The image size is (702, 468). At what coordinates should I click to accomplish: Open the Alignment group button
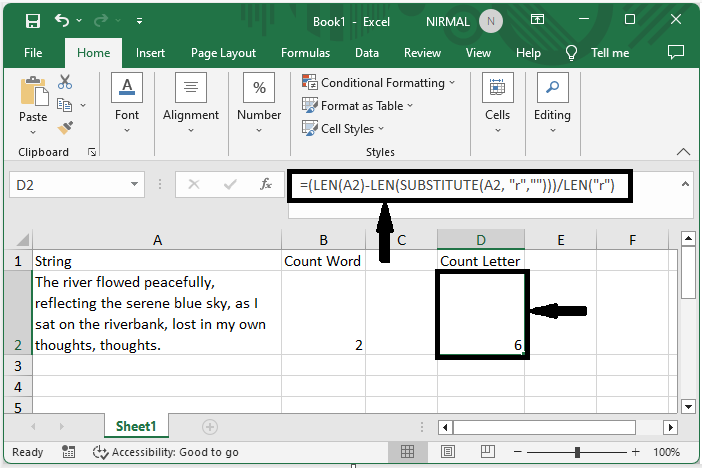click(191, 103)
